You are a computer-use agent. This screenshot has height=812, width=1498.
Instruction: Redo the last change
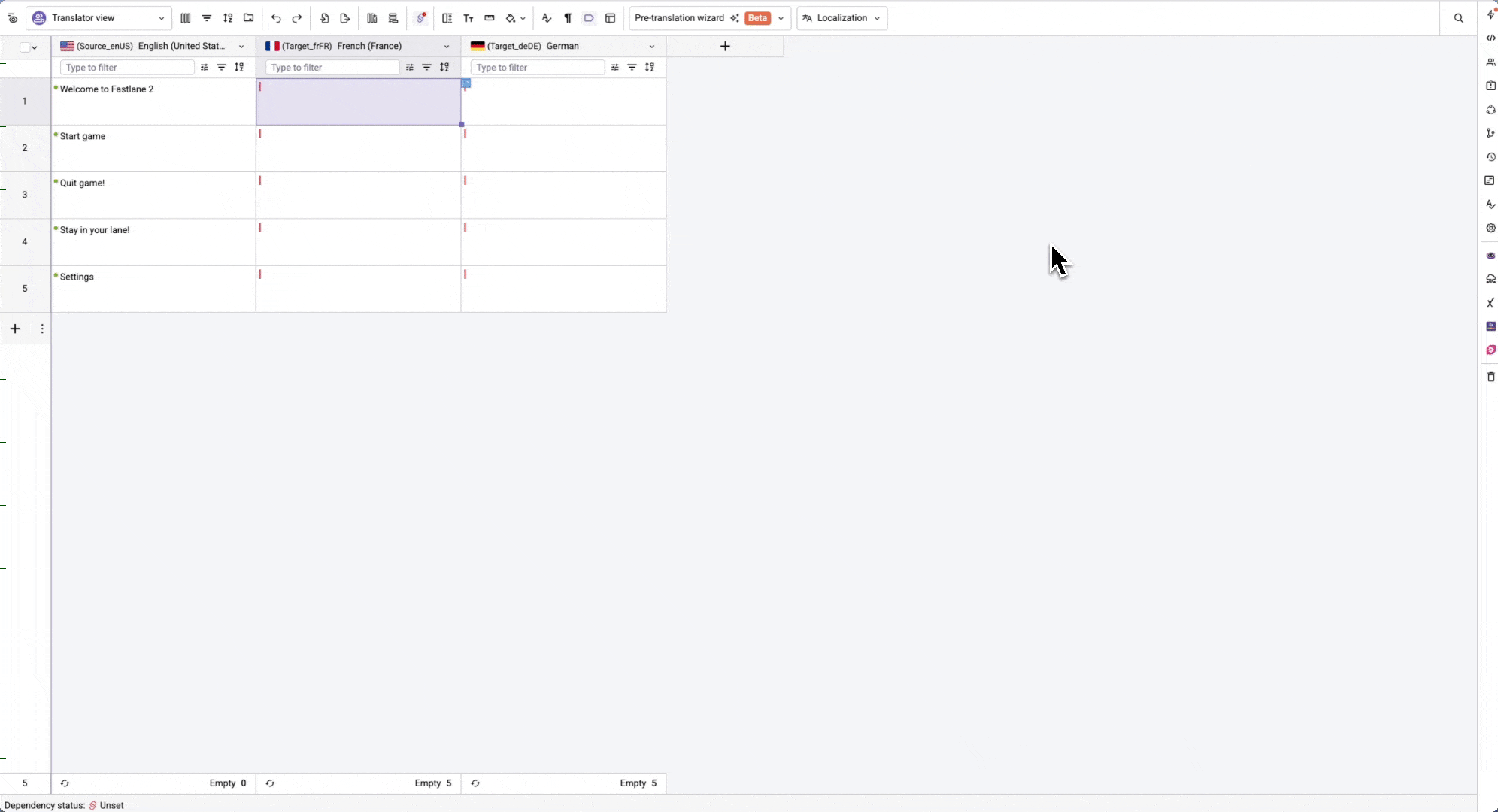coord(298,18)
